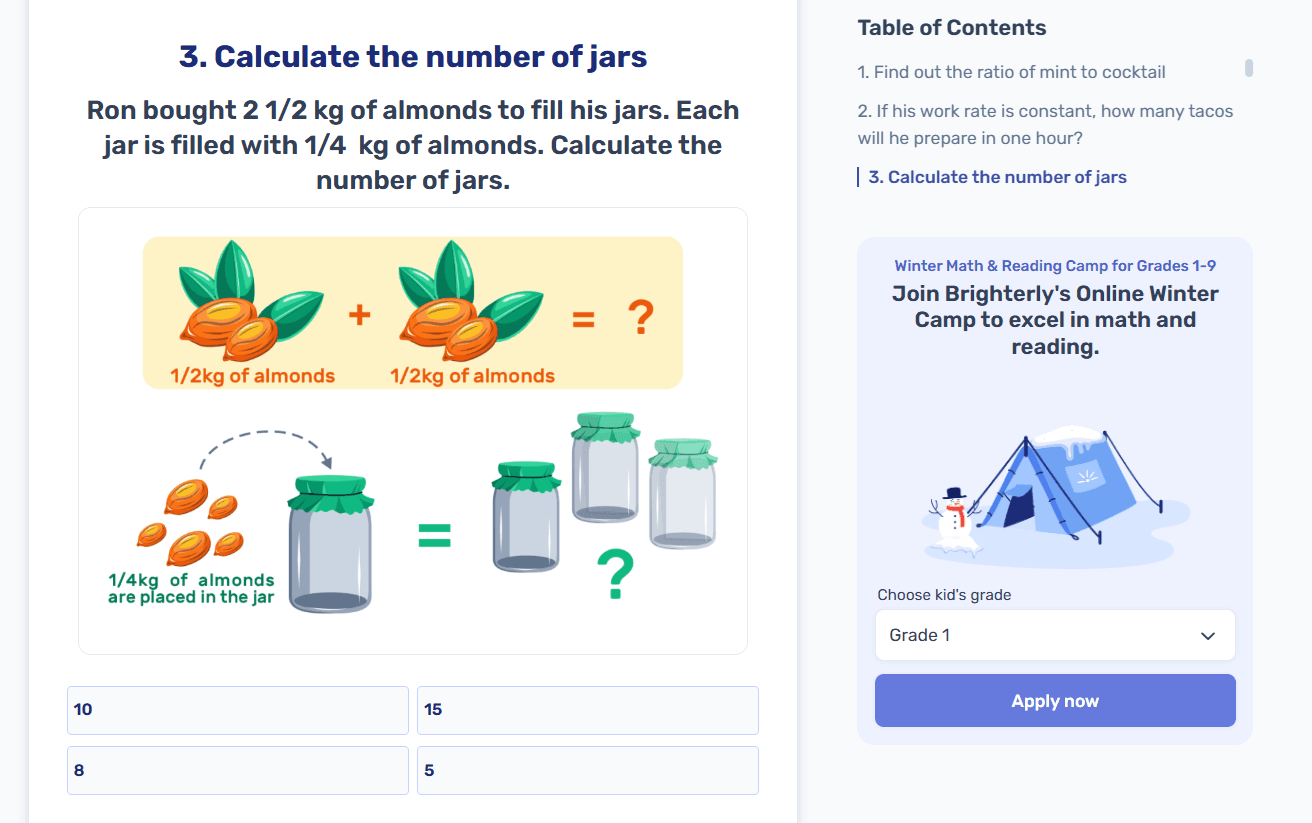Open 'Find out the ratio of mint' link
The height and width of the screenshot is (823, 1312).
[x=1011, y=72]
